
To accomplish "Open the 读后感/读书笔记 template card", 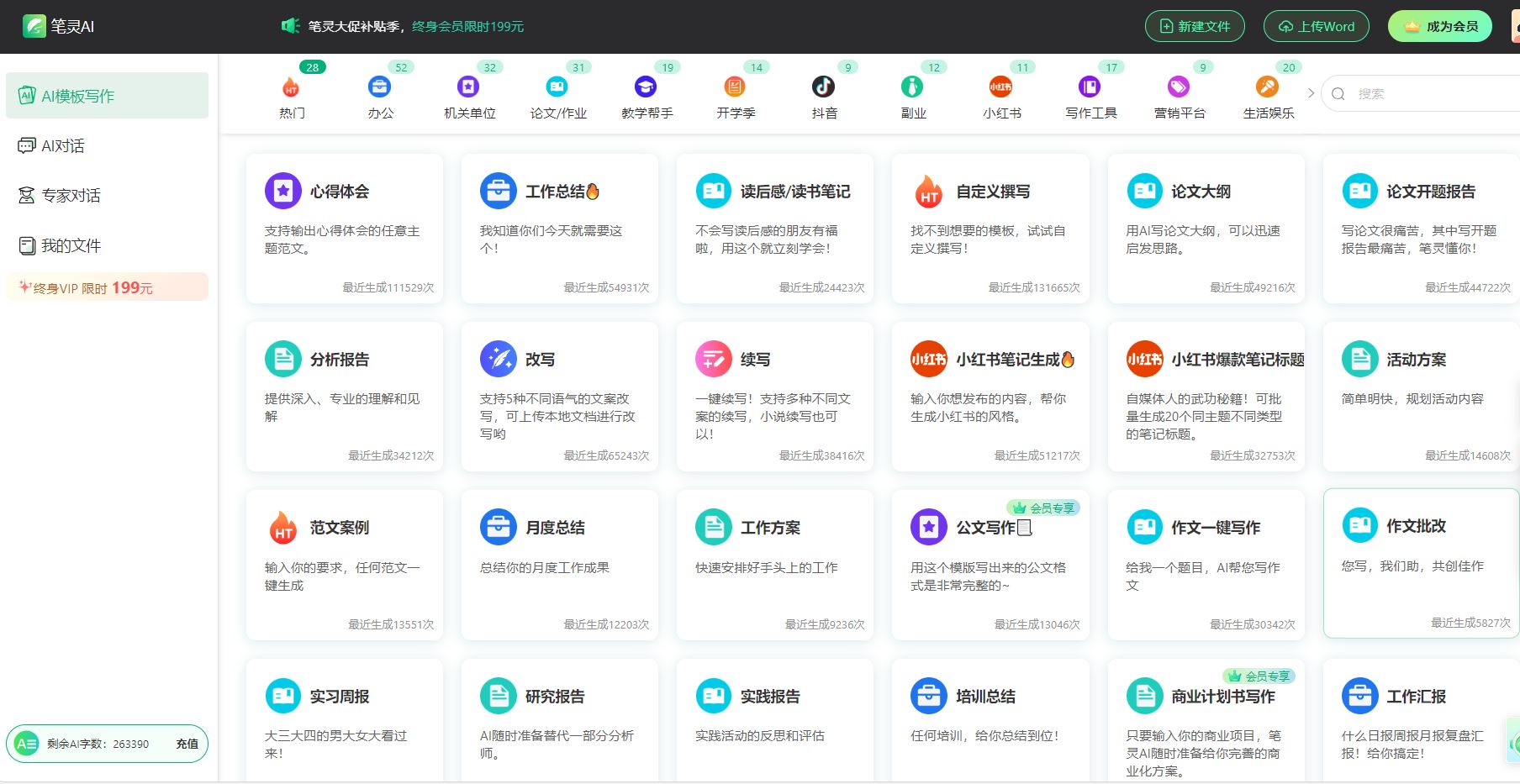I will [x=774, y=228].
